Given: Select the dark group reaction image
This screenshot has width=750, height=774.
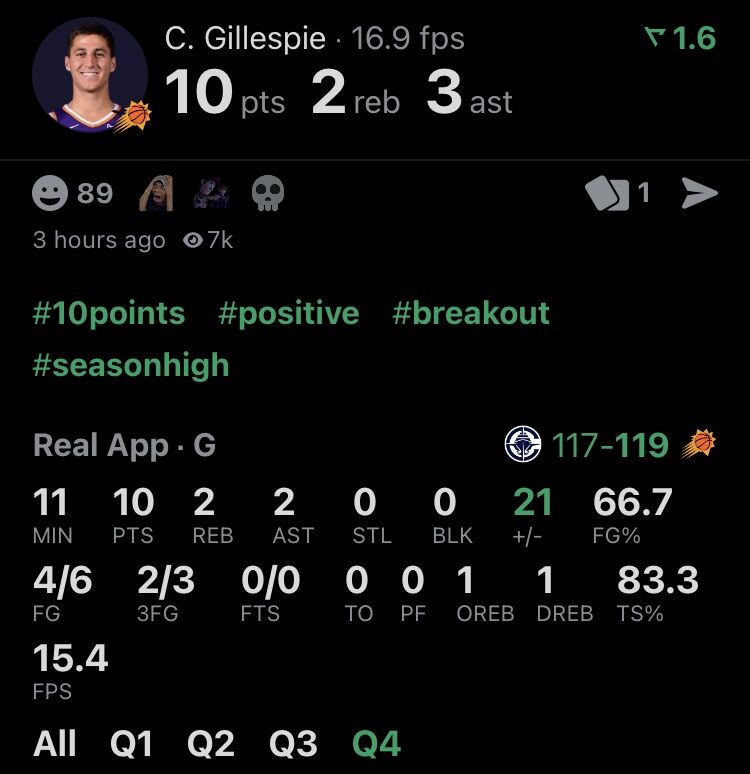Looking at the screenshot, I should (212, 193).
